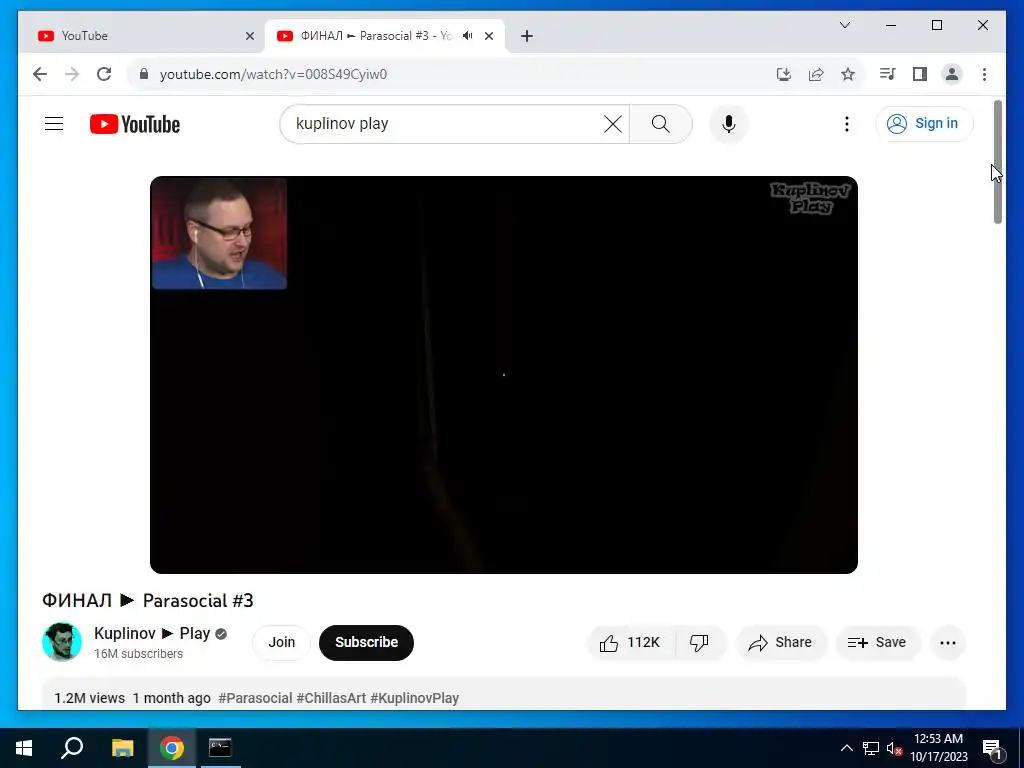Click the 1.2M views text

pyautogui.click(x=89, y=698)
